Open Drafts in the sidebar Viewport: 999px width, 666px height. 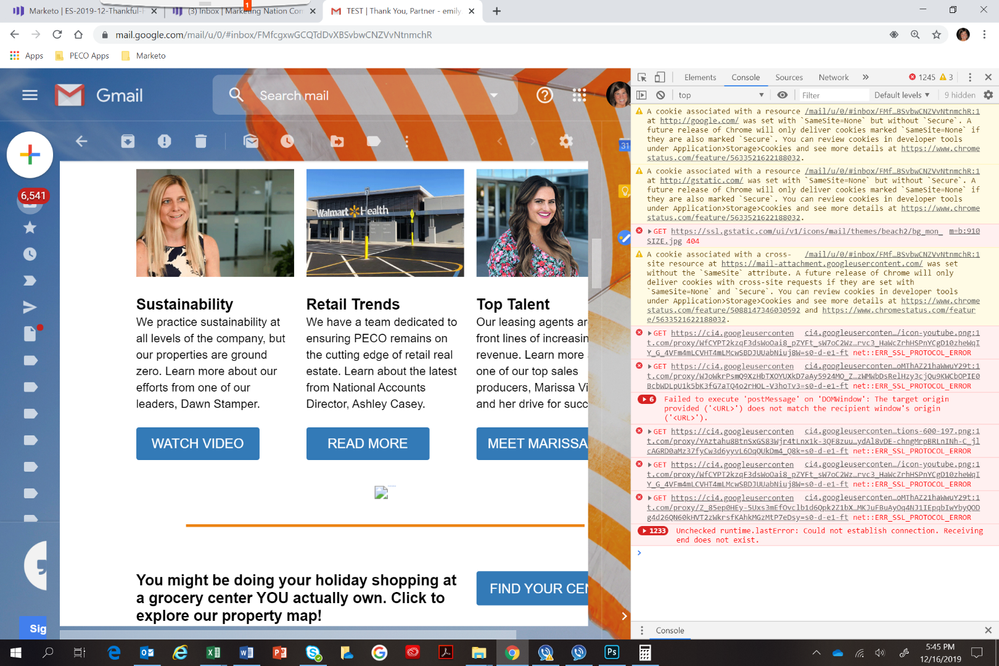pos(30,333)
